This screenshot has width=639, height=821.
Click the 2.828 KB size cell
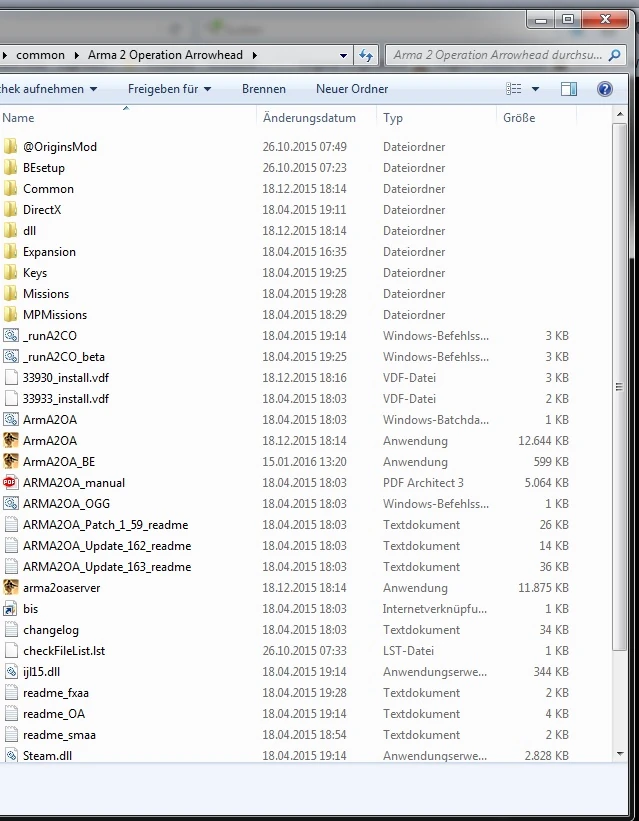coord(547,756)
